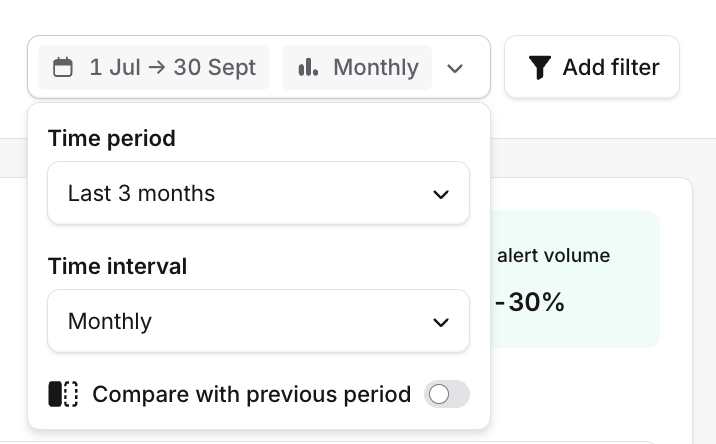Toggle Compare with previous period switch

click(447, 394)
